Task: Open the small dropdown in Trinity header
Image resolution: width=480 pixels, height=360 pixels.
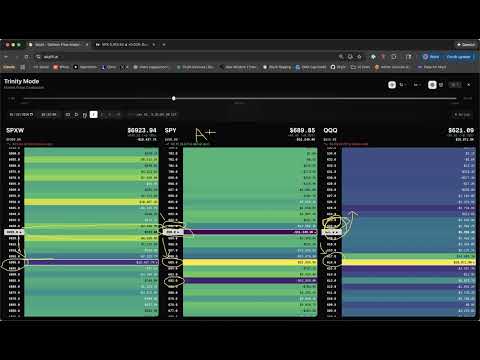Action: [417, 85]
